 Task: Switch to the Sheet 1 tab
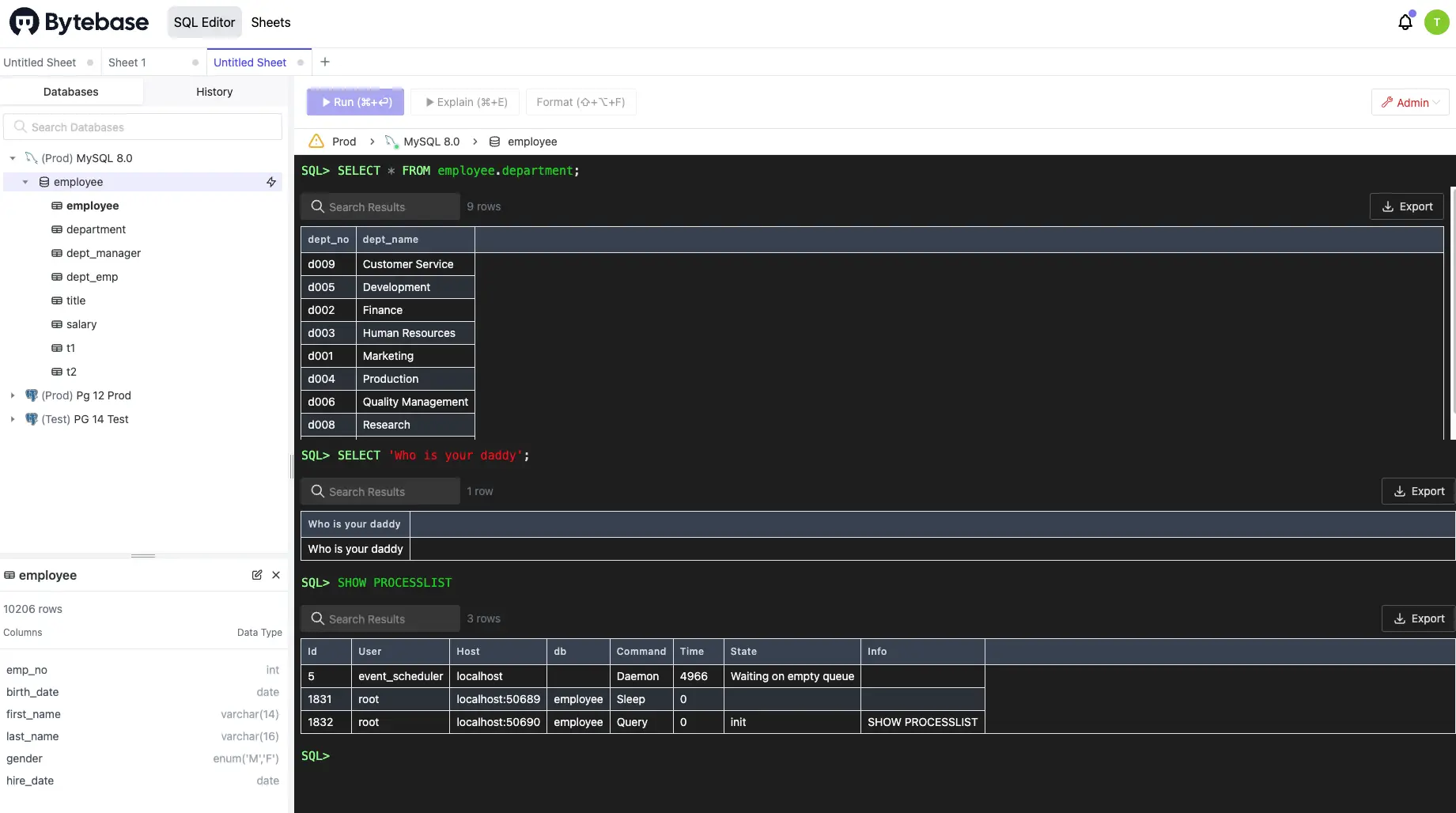(x=127, y=62)
